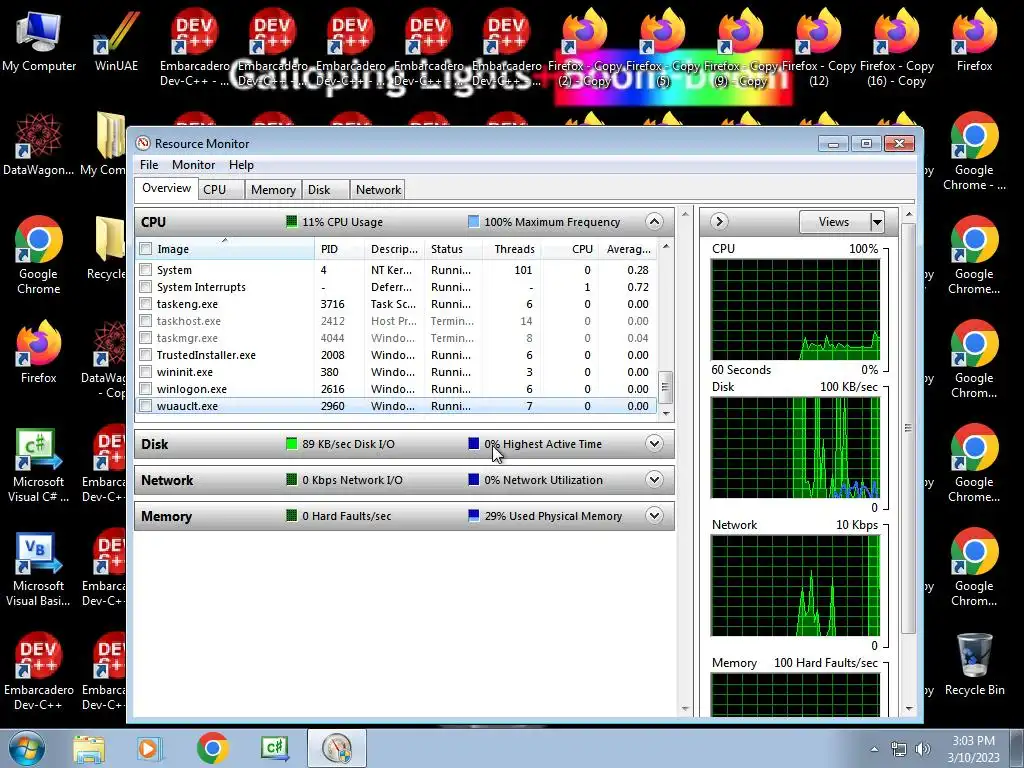Open the Recycle Bin desktop icon
The height and width of the screenshot is (768, 1024).
tap(974, 665)
